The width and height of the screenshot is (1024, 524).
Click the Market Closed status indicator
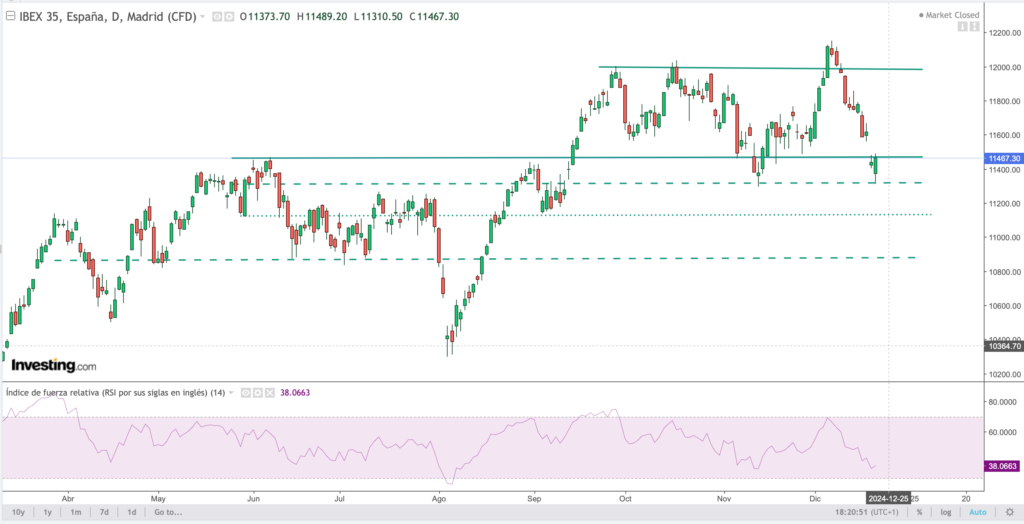point(949,15)
